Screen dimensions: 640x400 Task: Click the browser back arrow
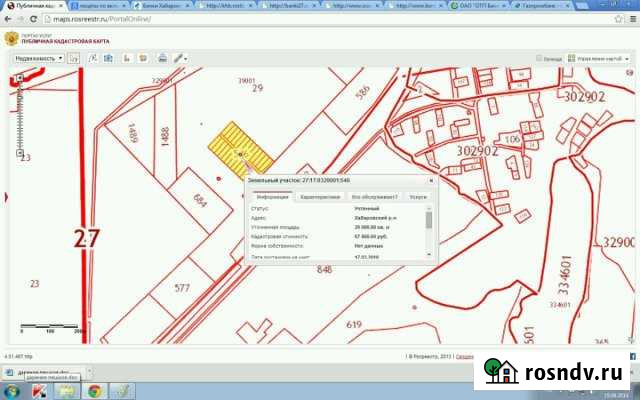pos(8,19)
